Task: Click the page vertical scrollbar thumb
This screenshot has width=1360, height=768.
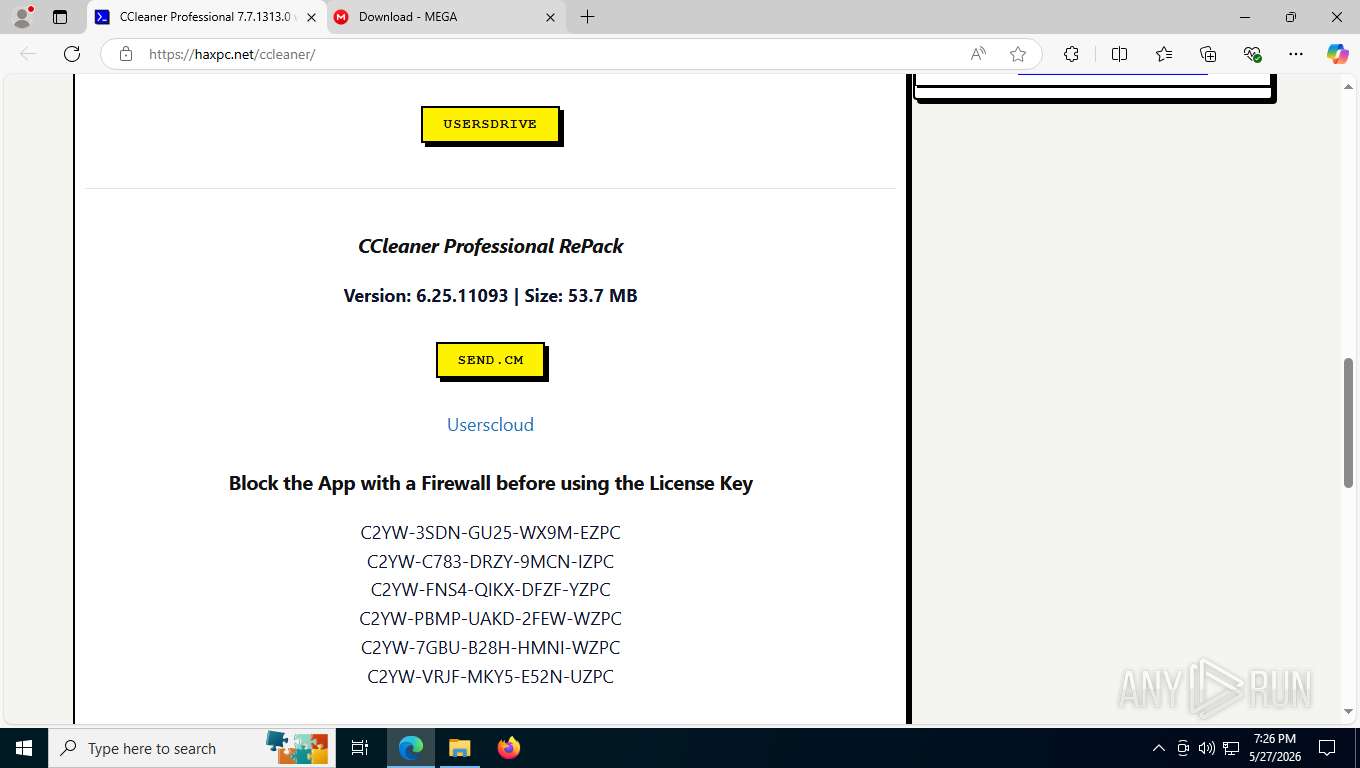Action: [1349, 422]
